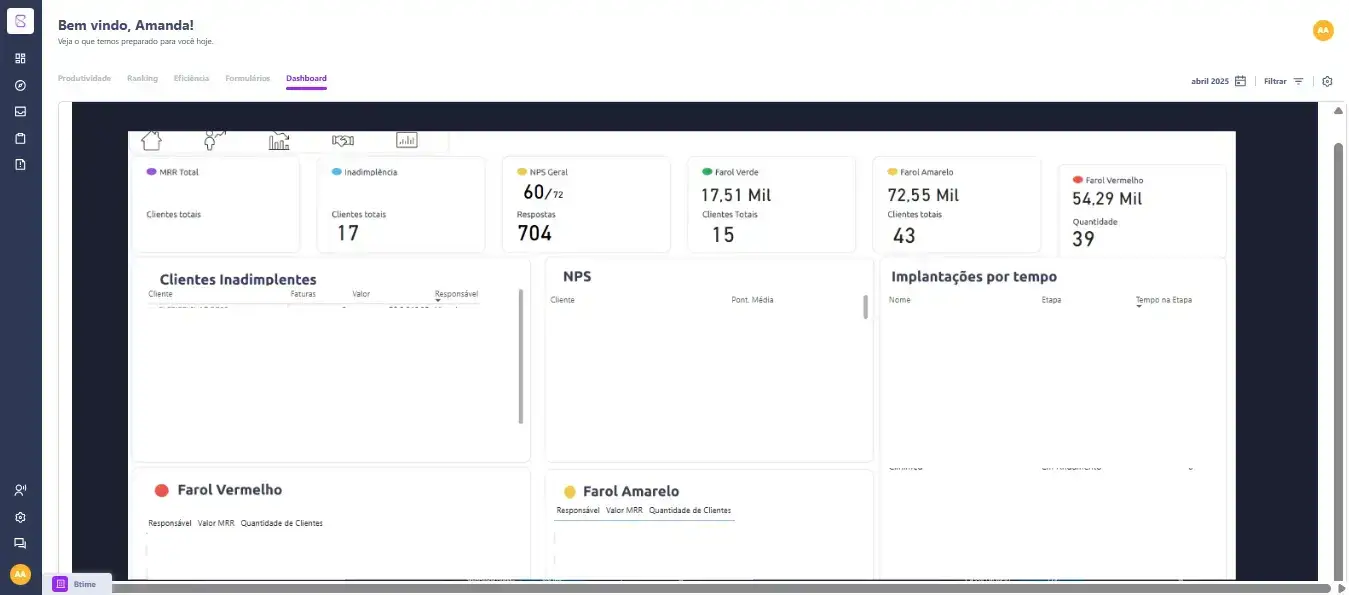The image size is (1349, 595).
Task: Click the dashboard horizontal scrollbar
Action: tap(720, 588)
